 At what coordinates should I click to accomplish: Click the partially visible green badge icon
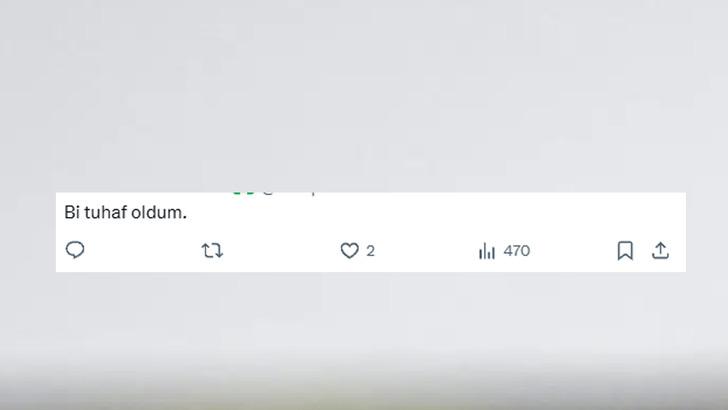click(243, 193)
